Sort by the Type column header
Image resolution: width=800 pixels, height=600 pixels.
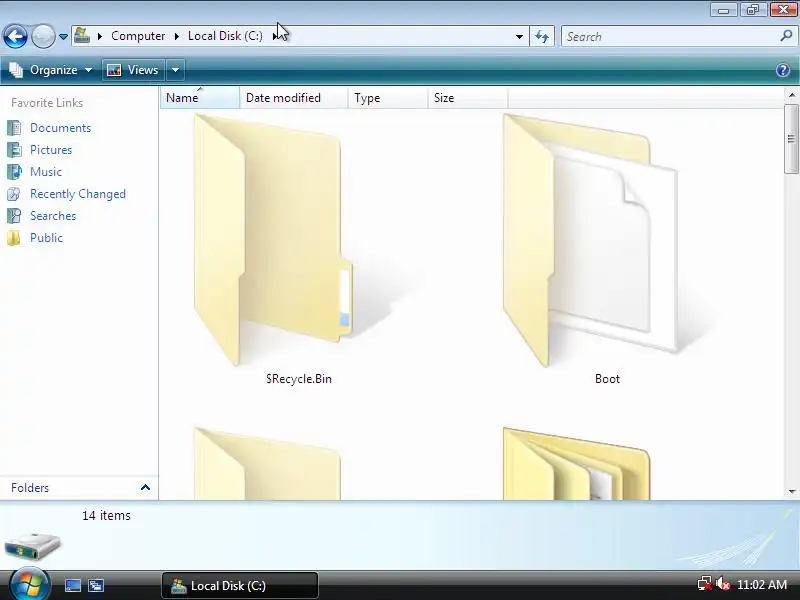(388, 97)
